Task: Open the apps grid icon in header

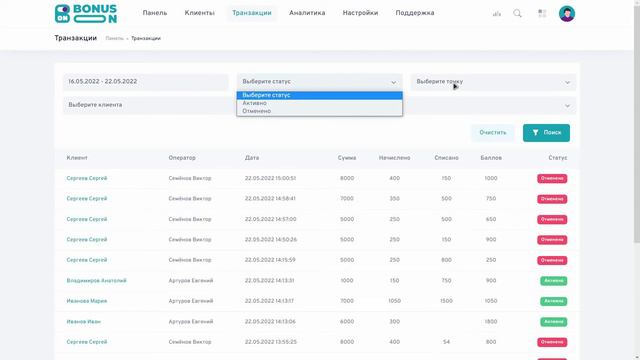Action: (x=542, y=13)
